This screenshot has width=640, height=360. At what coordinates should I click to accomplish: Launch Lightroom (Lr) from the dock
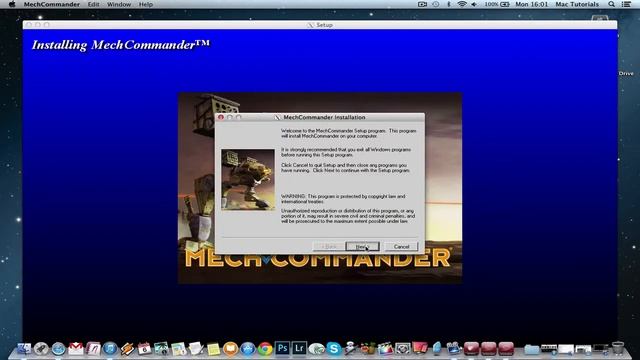click(x=299, y=348)
